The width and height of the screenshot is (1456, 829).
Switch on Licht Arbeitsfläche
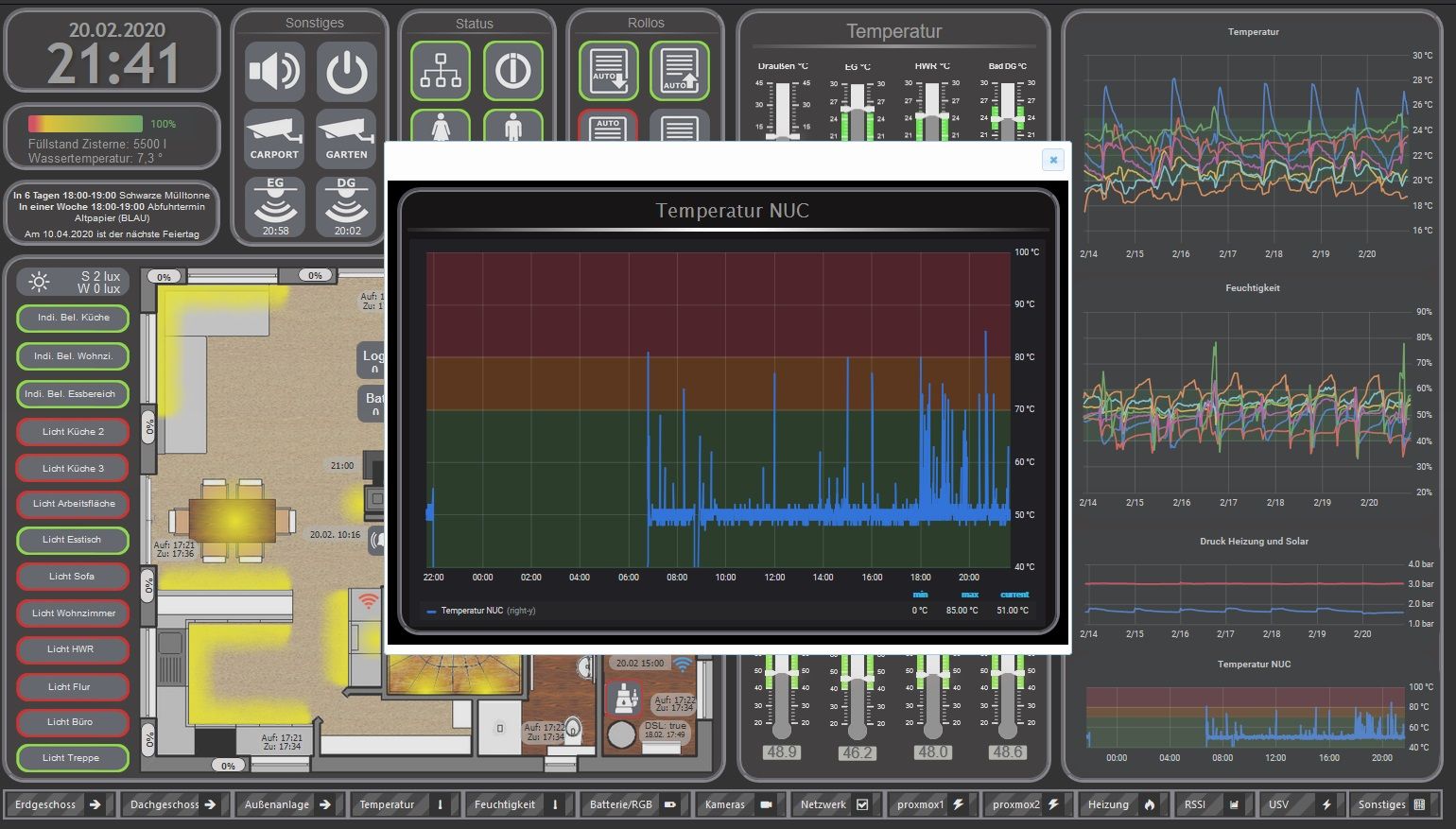pyautogui.click(x=73, y=504)
